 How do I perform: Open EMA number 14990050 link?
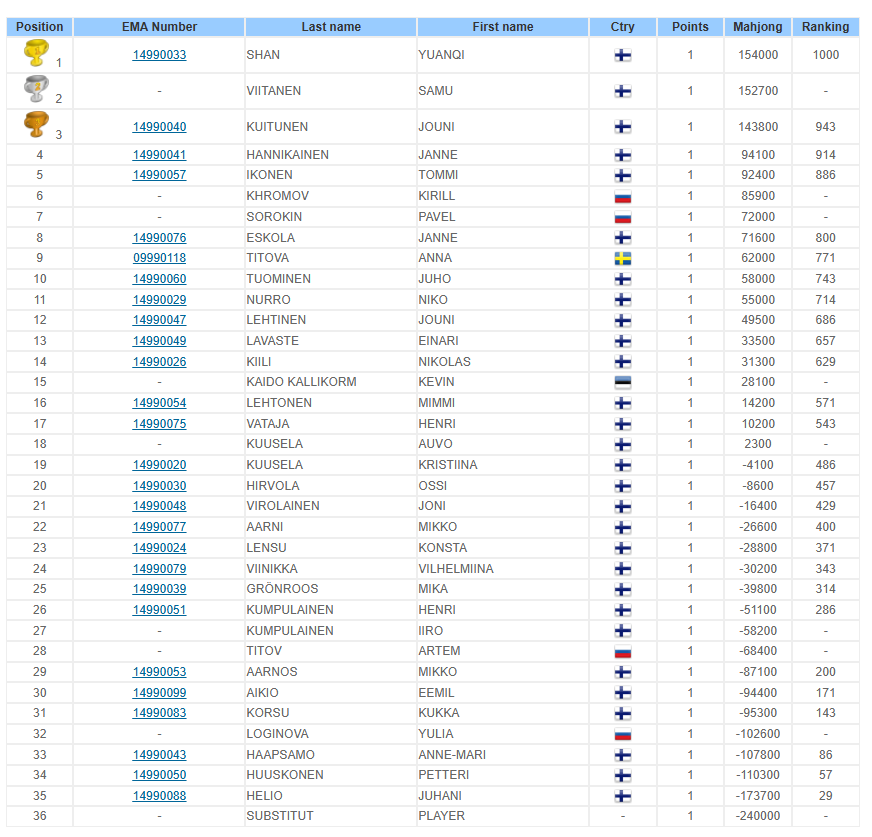[159, 775]
